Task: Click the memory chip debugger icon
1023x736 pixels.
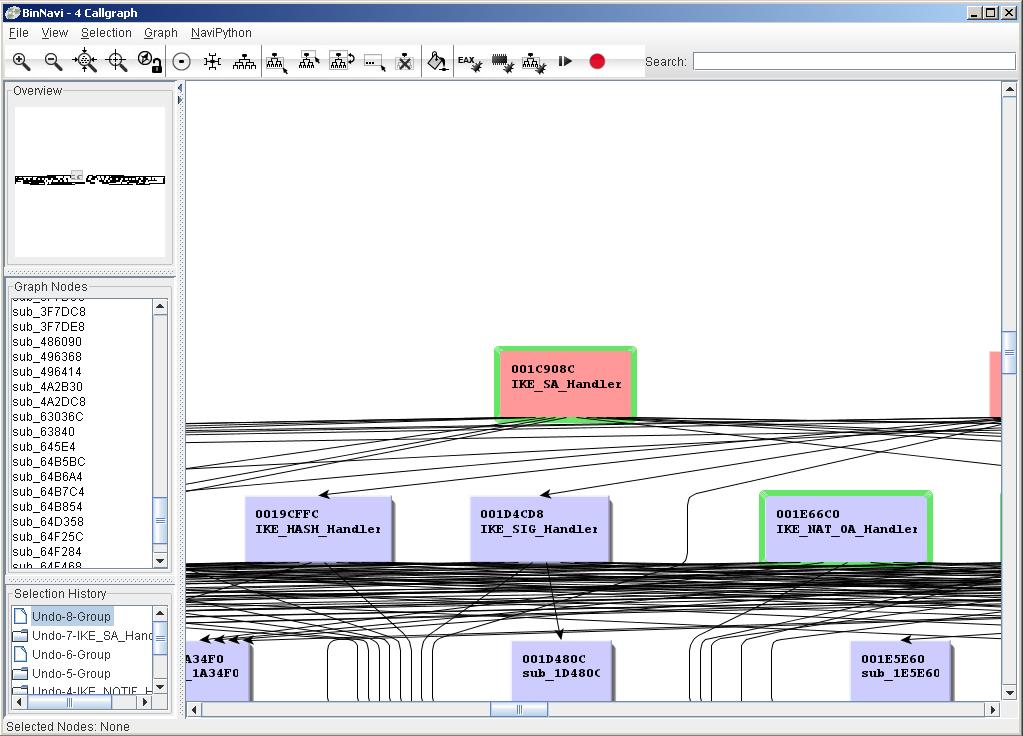Action: pyautogui.click(x=502, y=63)
